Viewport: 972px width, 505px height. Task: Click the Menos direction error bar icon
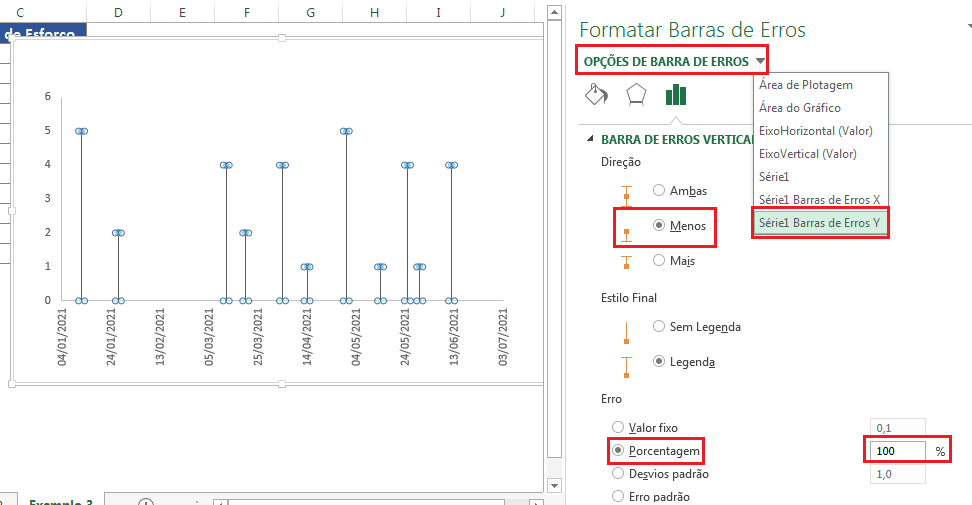[627, 228]
